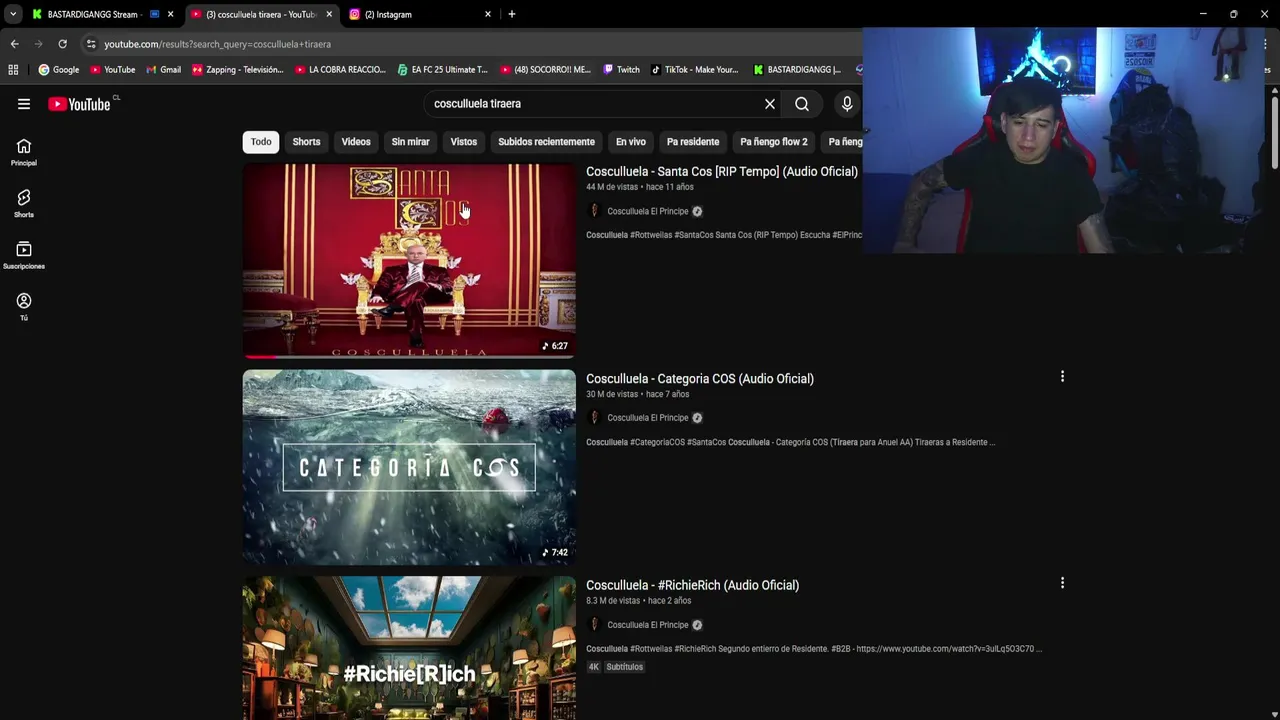
Task: Open the tab search dropdown arrow
Action: [x=13, y=14]
